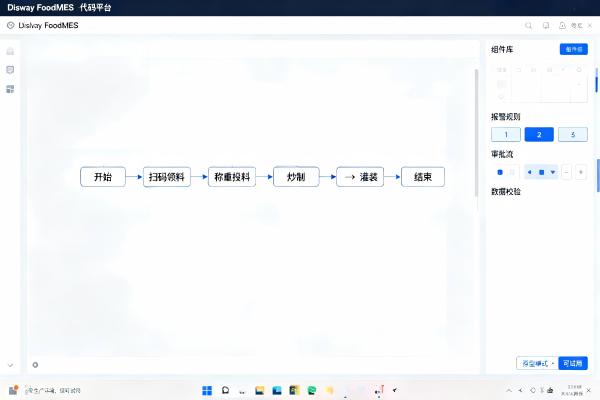The width and height of the screenshot is (600, 400).
Task: Open the mode dropdown at bottom right
Action: 537,363
